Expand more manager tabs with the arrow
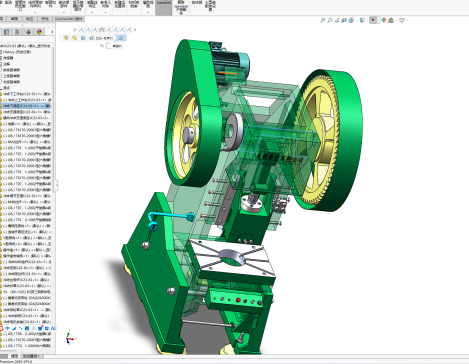Viewport: 469px width, 364px height. tap(52, 32)
